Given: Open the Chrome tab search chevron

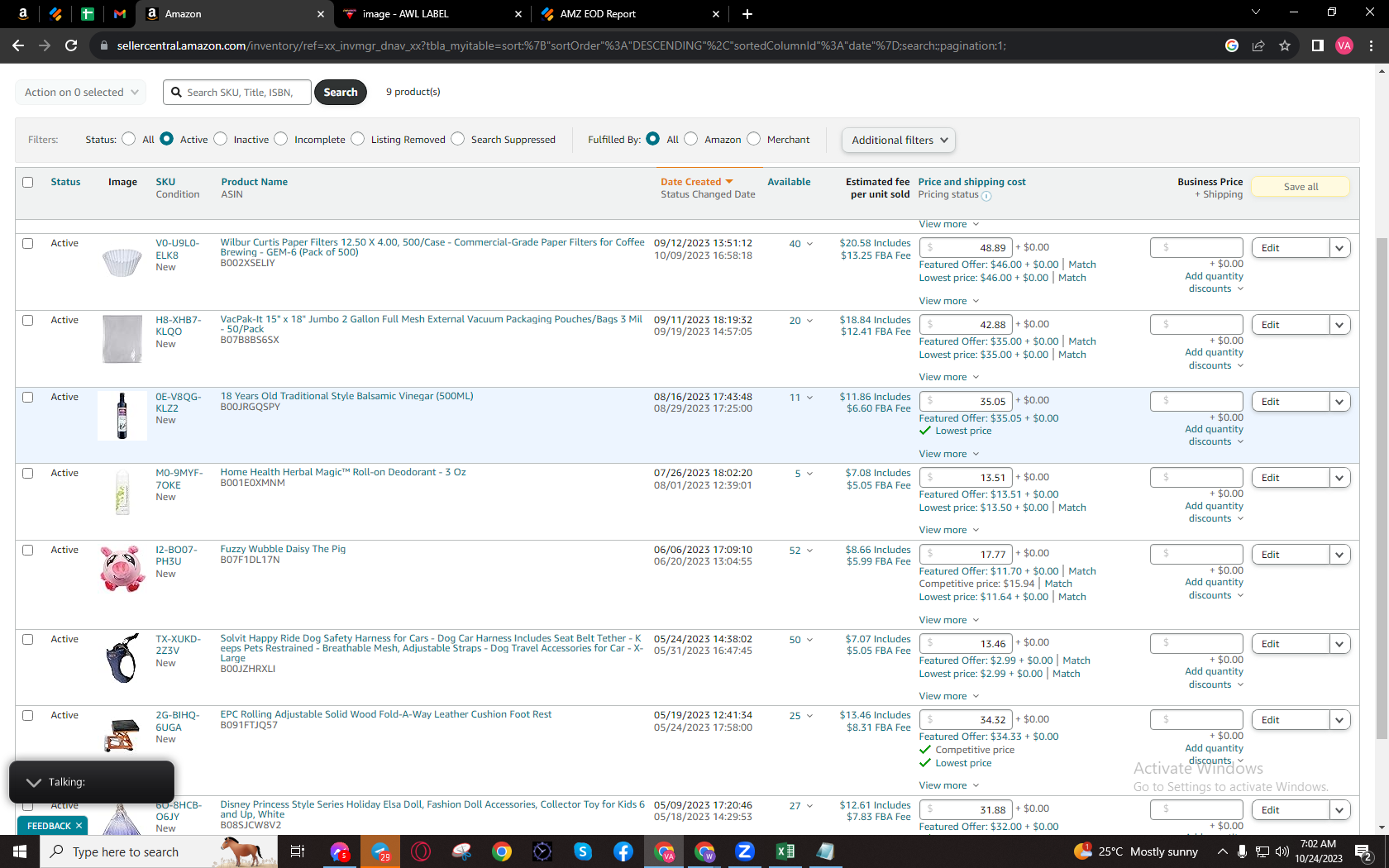Looking at the screenshot, I should tap(1256, 12).
